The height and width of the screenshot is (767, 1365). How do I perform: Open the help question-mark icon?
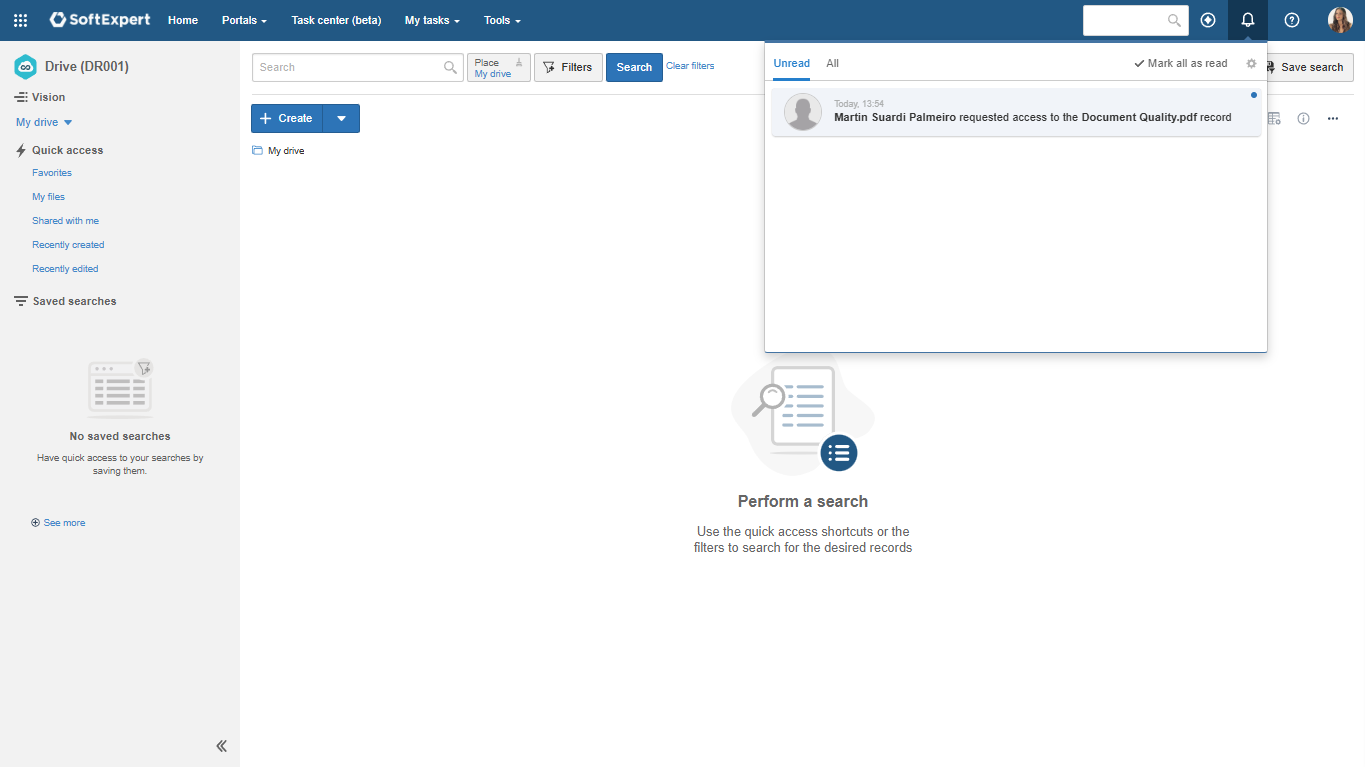tap(1291, 20)
